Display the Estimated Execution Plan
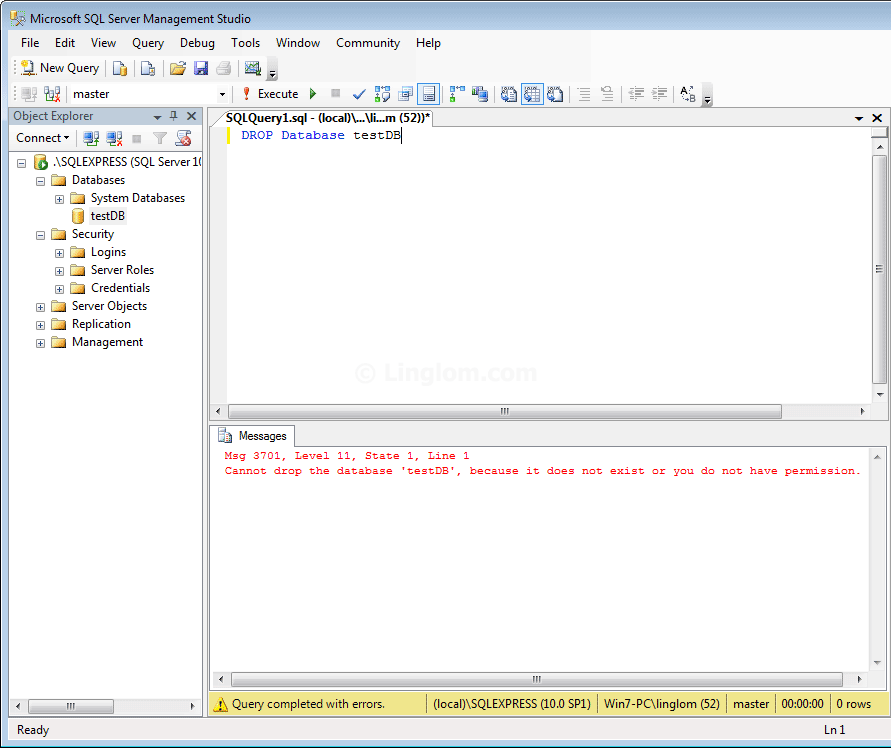The width and height of the screenshot is (891, 748). pos(382,94)
